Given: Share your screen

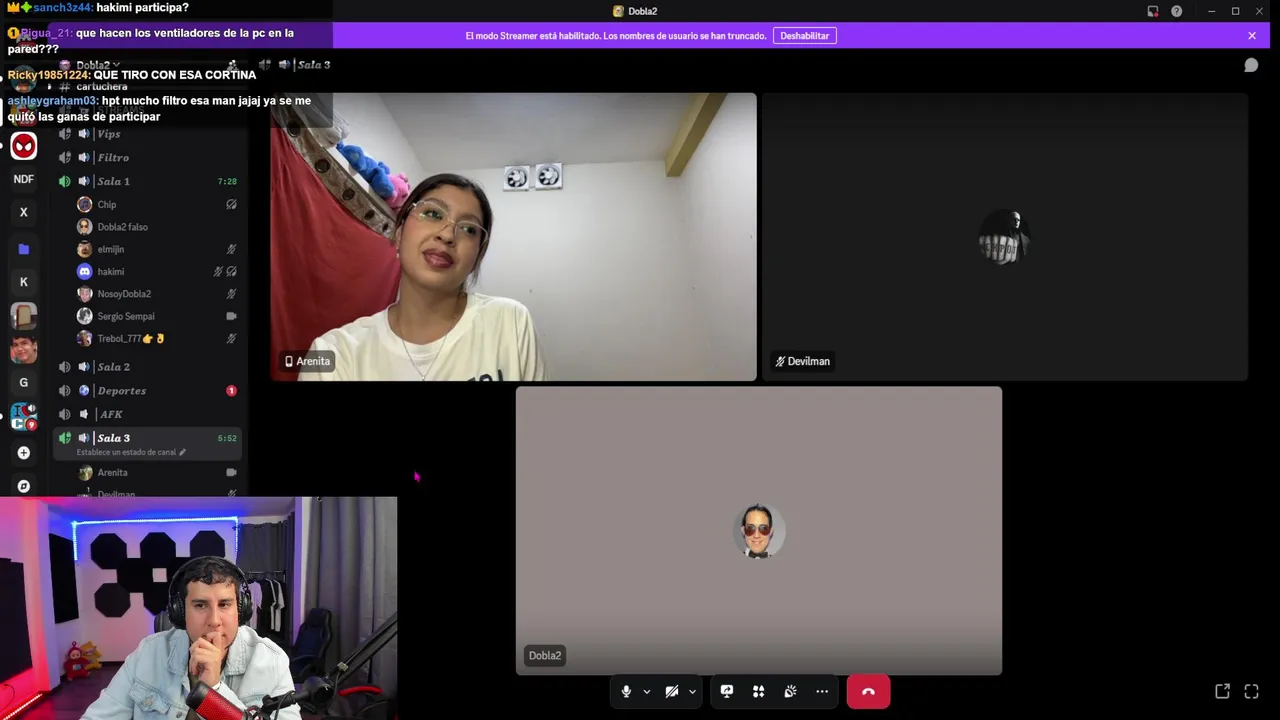Looking at the screenshot, I should point(727,691).
